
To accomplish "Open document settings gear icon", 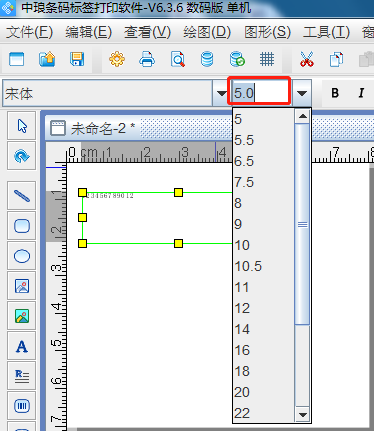I will (x=117, y=60).
